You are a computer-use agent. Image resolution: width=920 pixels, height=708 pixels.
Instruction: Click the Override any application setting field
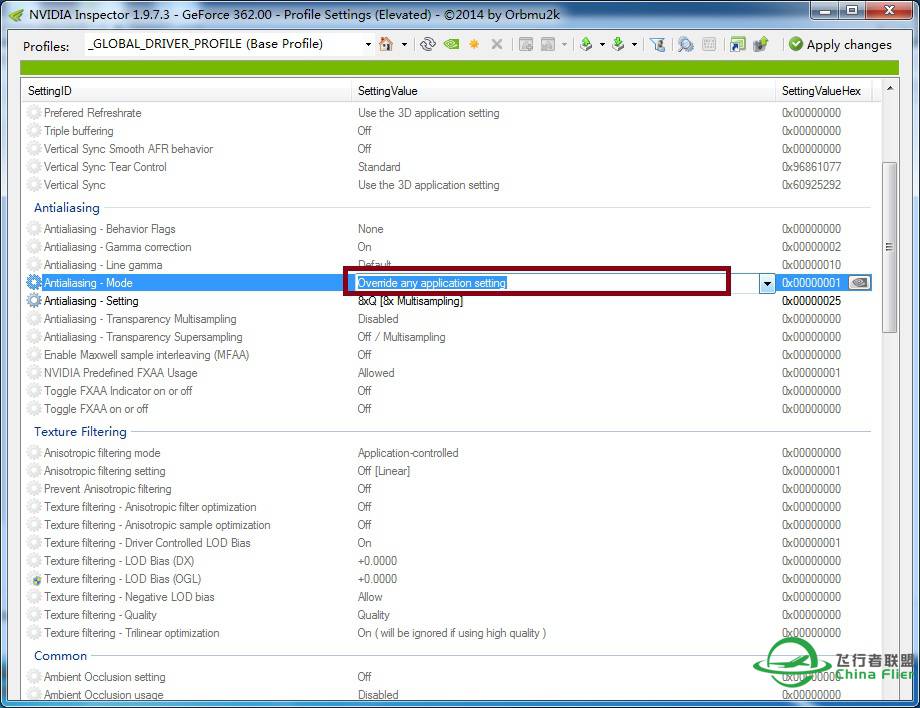540,283
